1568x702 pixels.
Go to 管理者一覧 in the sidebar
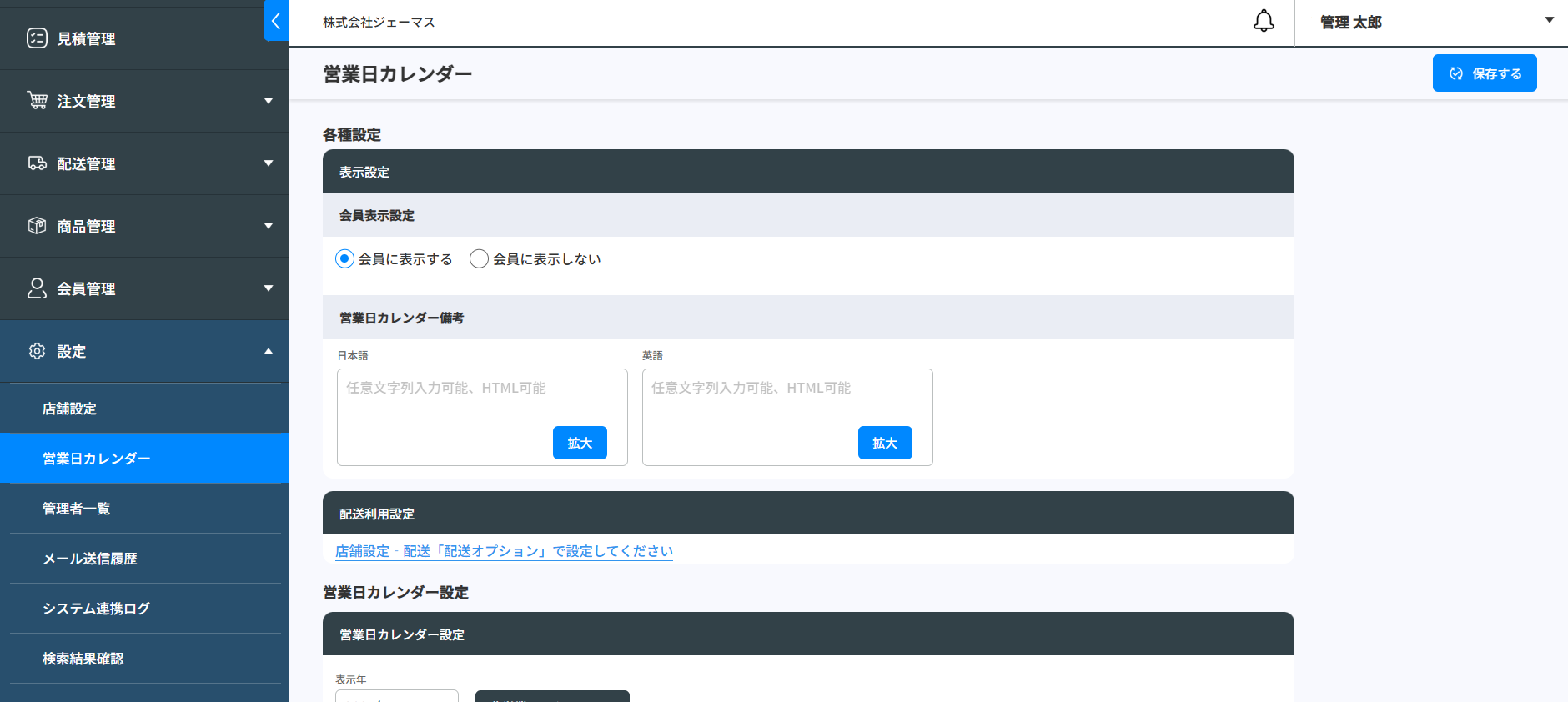click(x=76, y=509)
